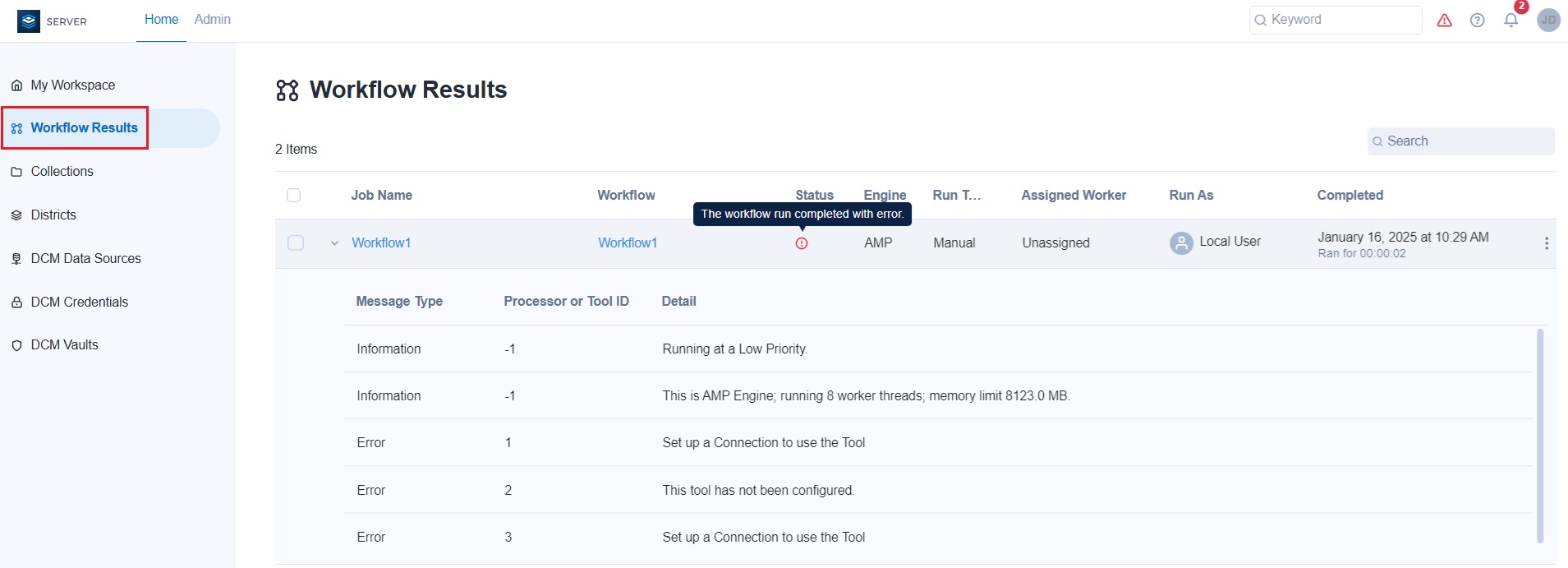Check the Workflow1 row checkbox
1568x568 pixels.
point(296,243)
